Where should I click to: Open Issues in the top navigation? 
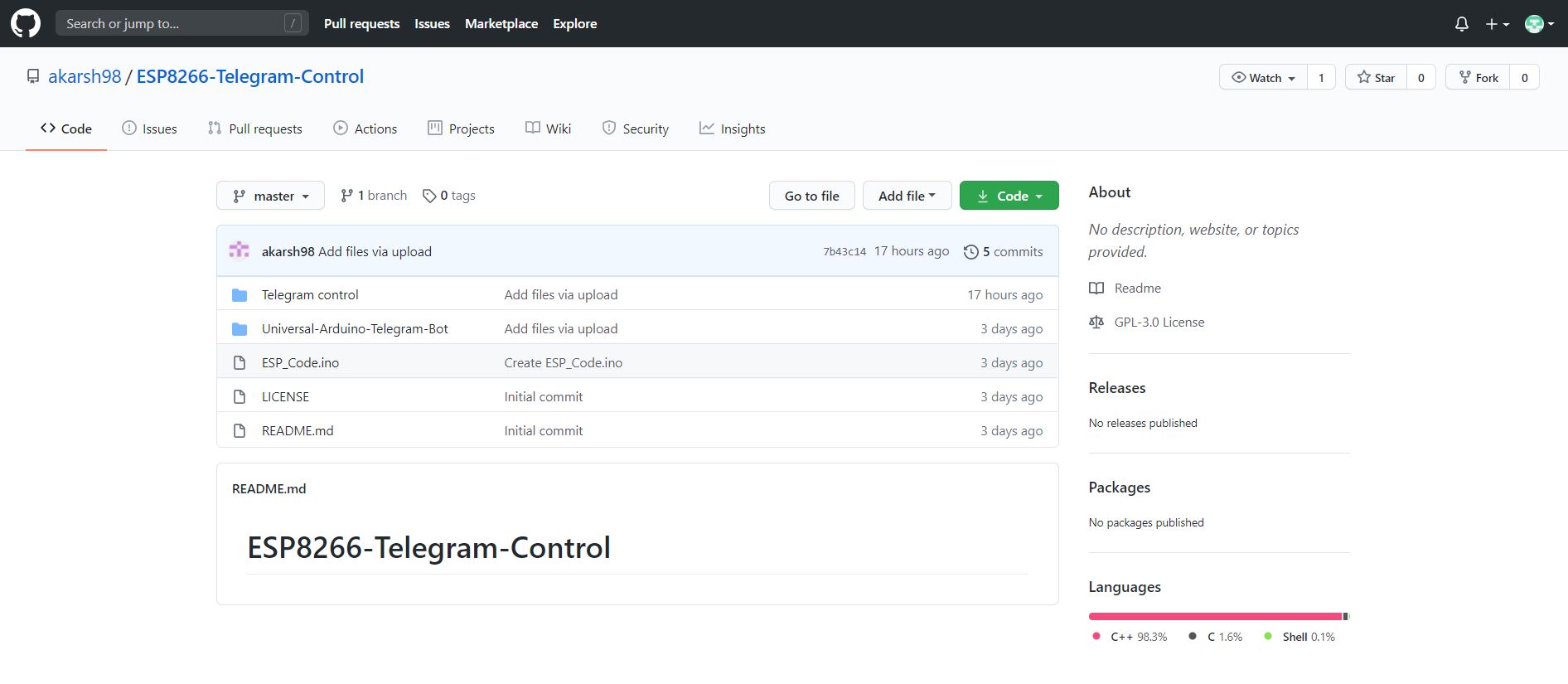[432, 23]
